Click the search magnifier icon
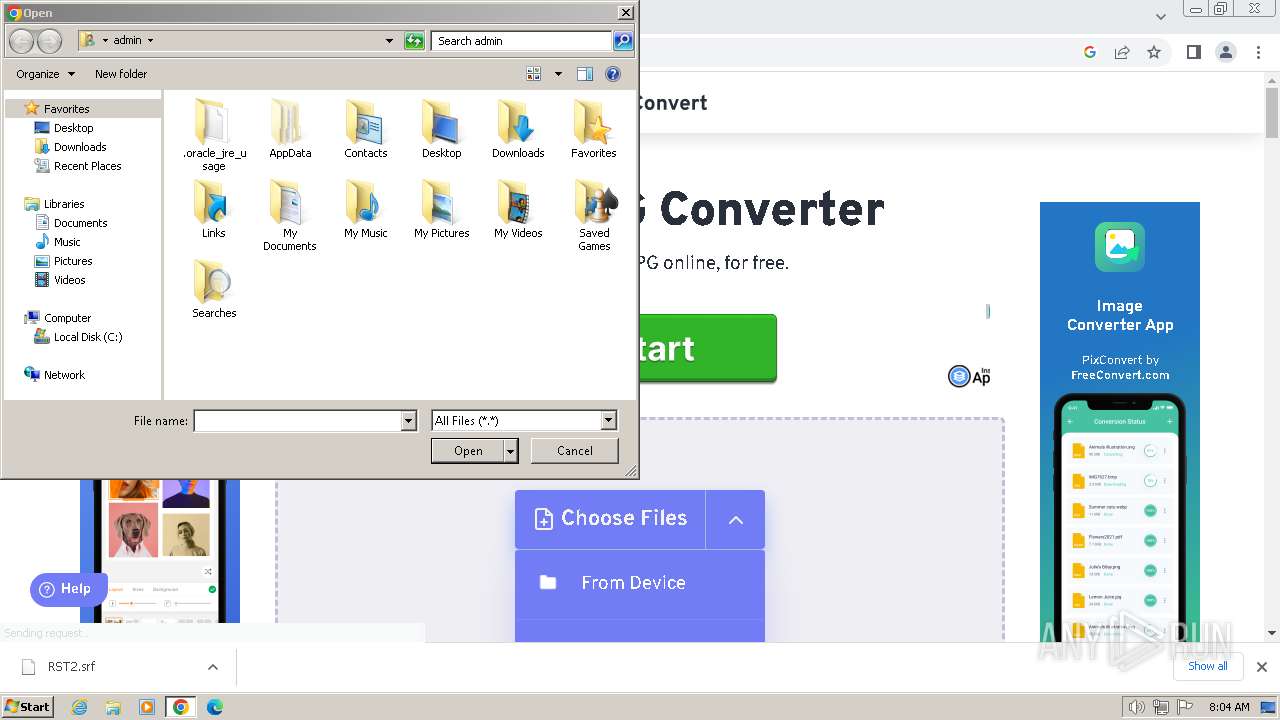The width and height of the screenshot is (1280, 720). click(623, 41)
